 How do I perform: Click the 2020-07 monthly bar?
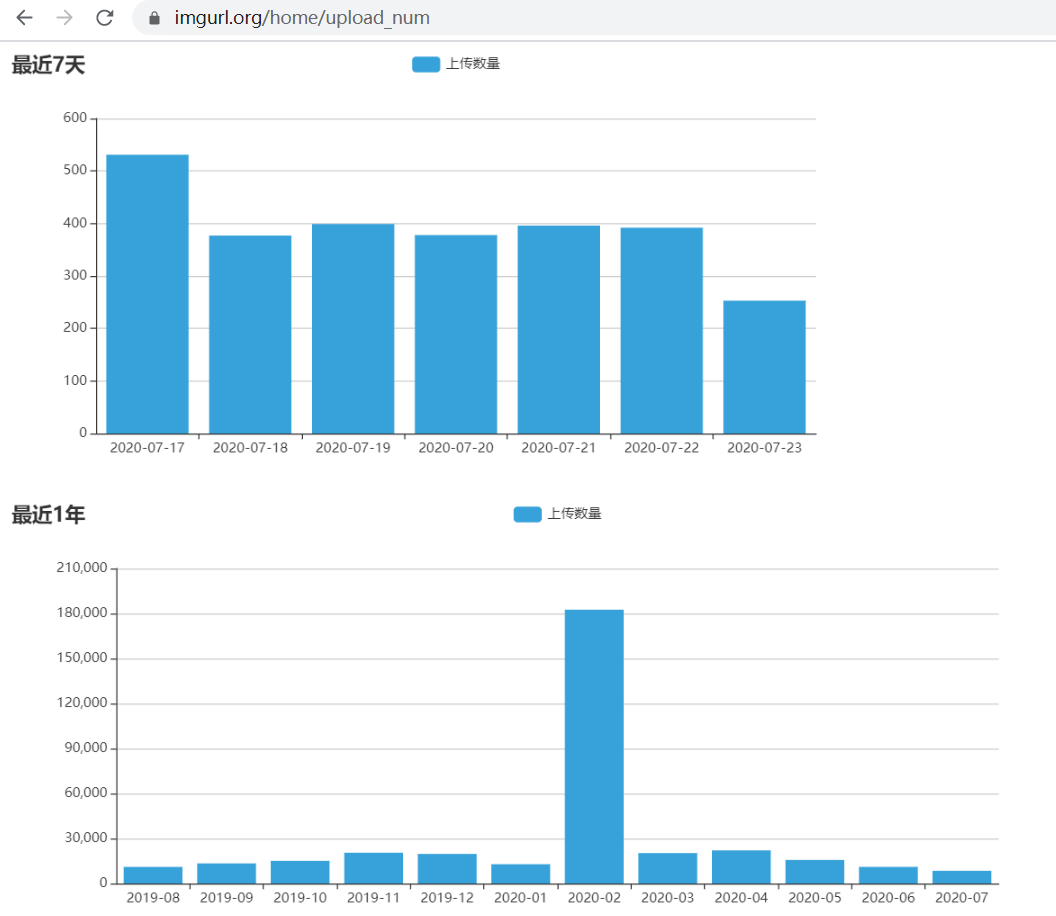961,877
